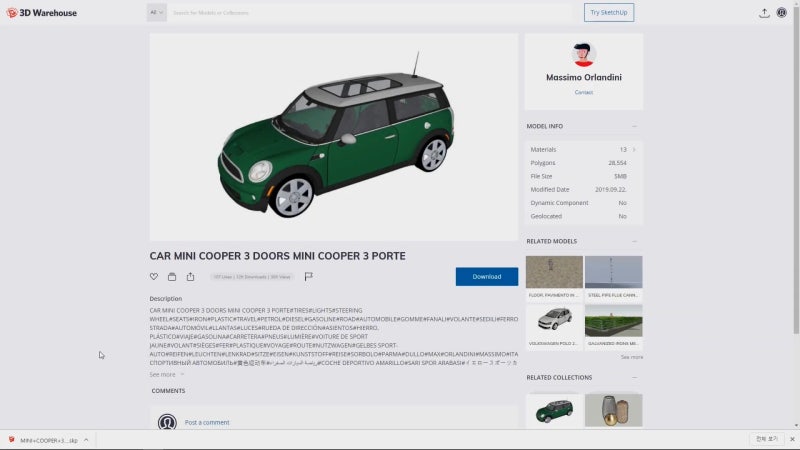The height and width of the screenshot is (450, 800).
Task: Open the green car related collection
Action: [554, 410]
